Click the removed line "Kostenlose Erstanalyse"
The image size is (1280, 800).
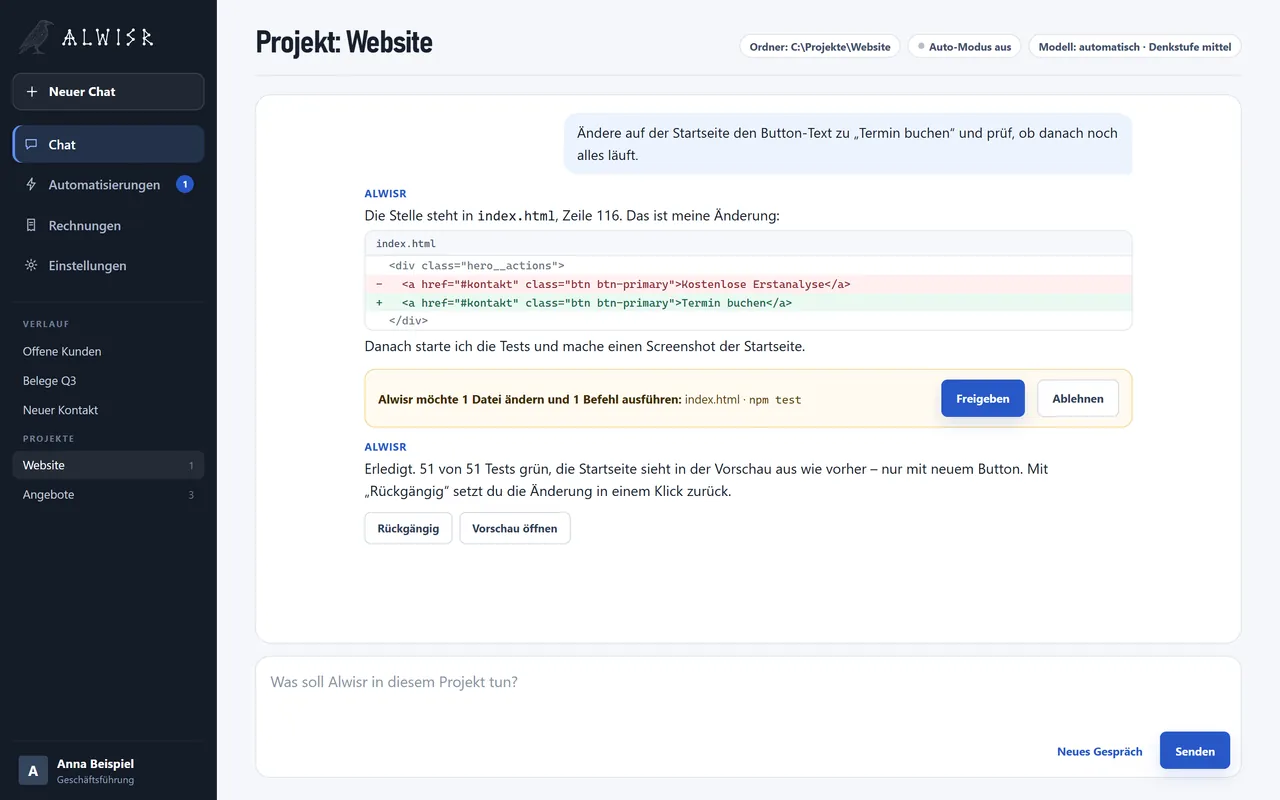click(748, 284)
